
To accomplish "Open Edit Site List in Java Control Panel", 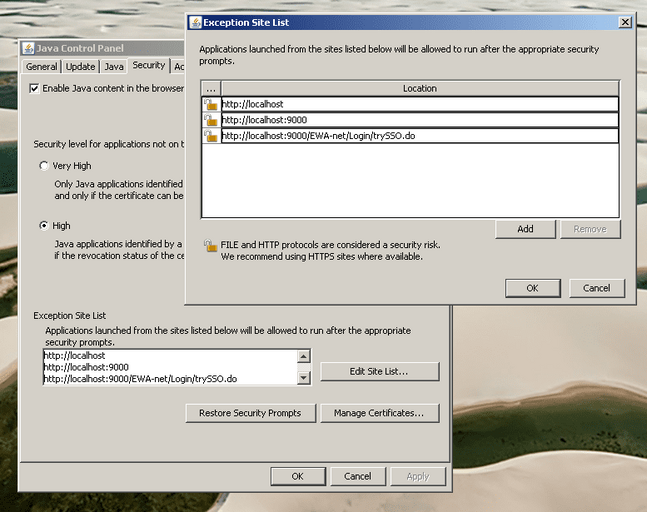I will click(x=379, y=371).
